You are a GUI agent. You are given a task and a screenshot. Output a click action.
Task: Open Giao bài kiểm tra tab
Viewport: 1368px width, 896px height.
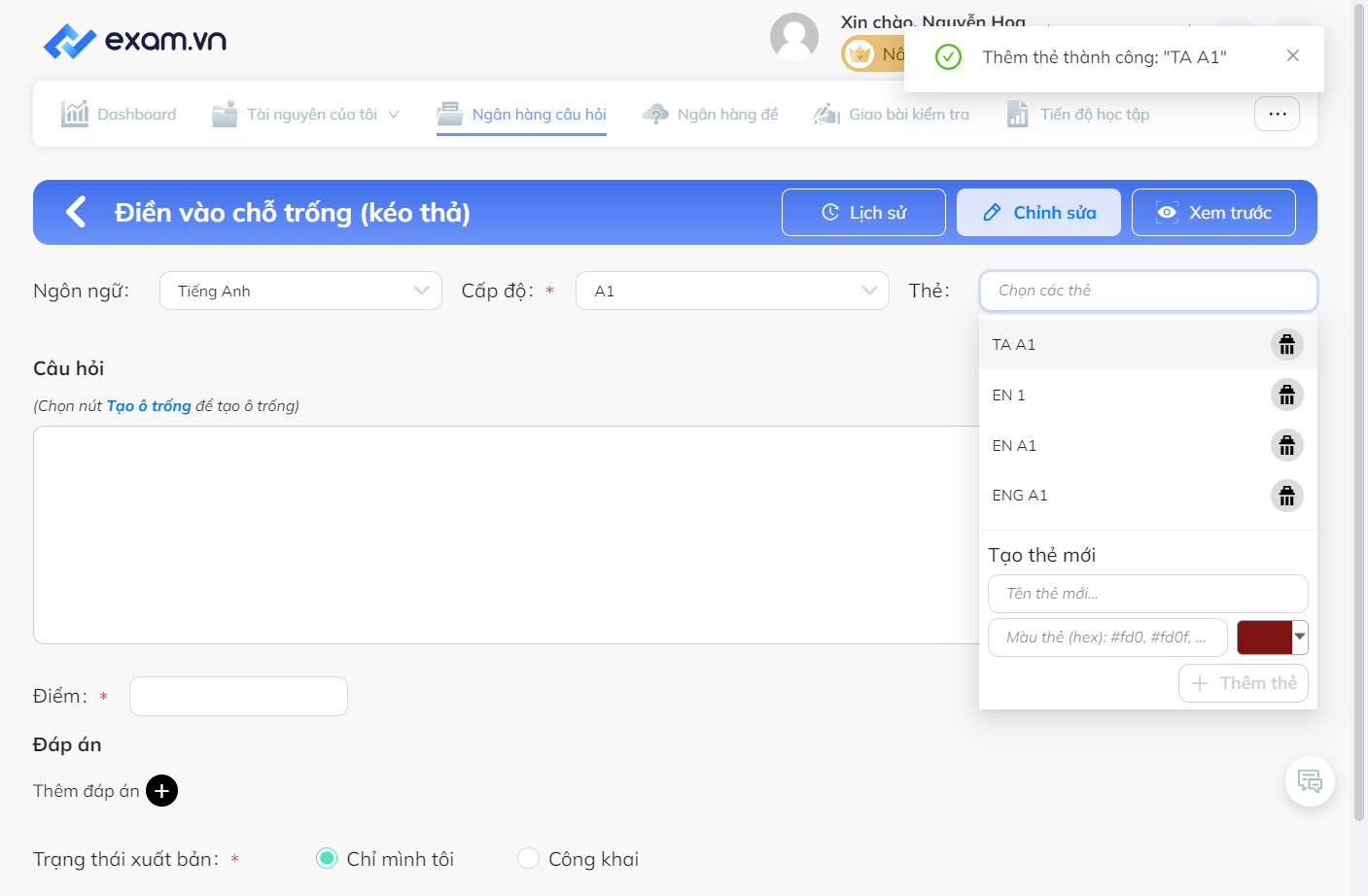tap(891, 114)
